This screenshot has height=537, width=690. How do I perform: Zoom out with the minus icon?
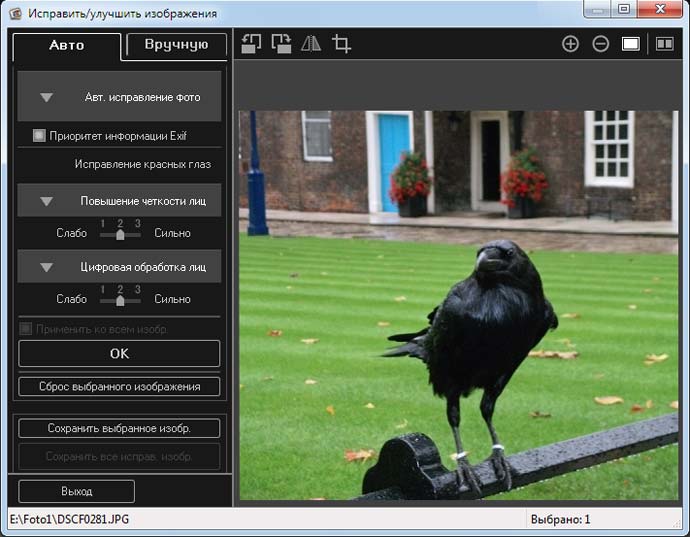tap(601, 44)
